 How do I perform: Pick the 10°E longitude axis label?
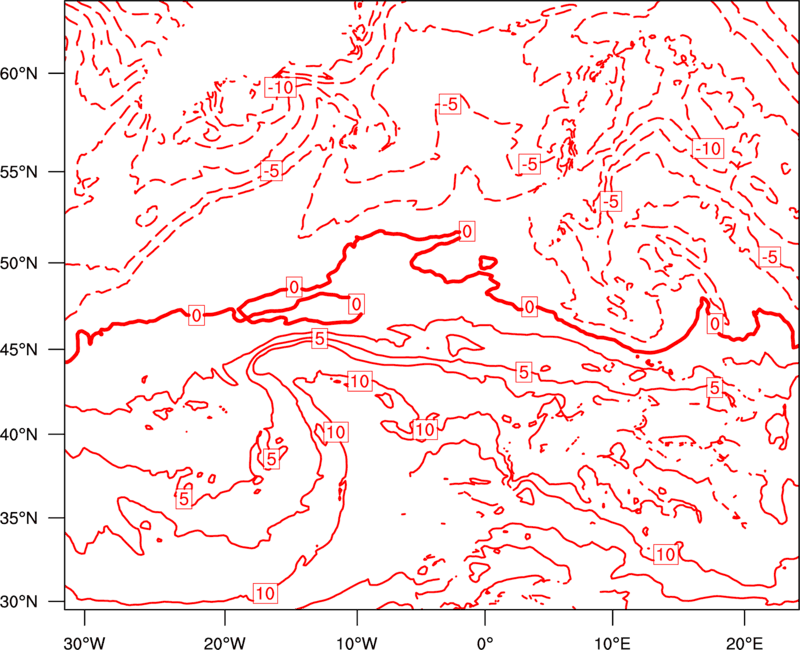coord(612,642)
